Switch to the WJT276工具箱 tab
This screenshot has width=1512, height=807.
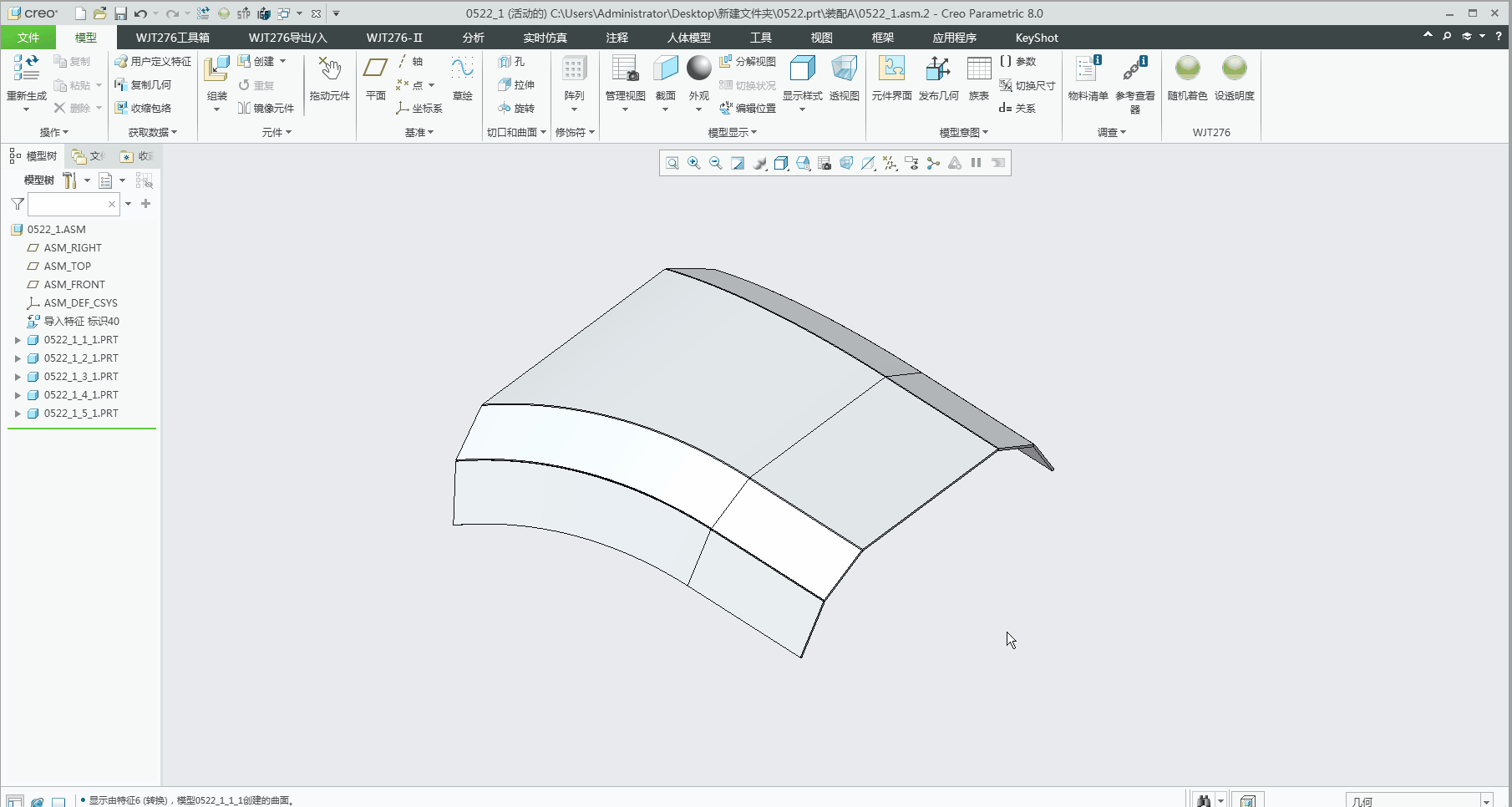[x=173, y=38]
